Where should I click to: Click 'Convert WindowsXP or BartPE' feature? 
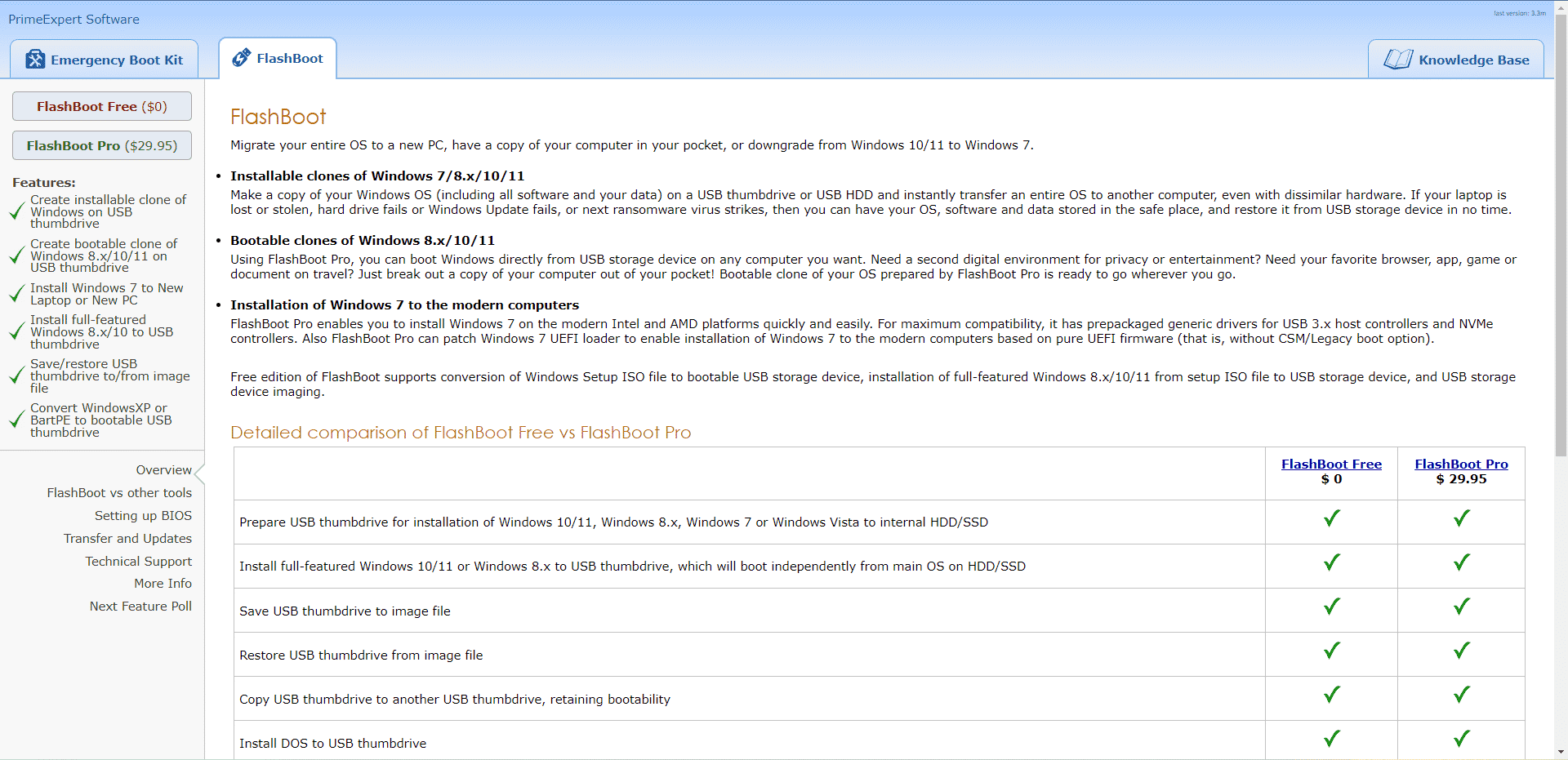click(x=101, y=420)
